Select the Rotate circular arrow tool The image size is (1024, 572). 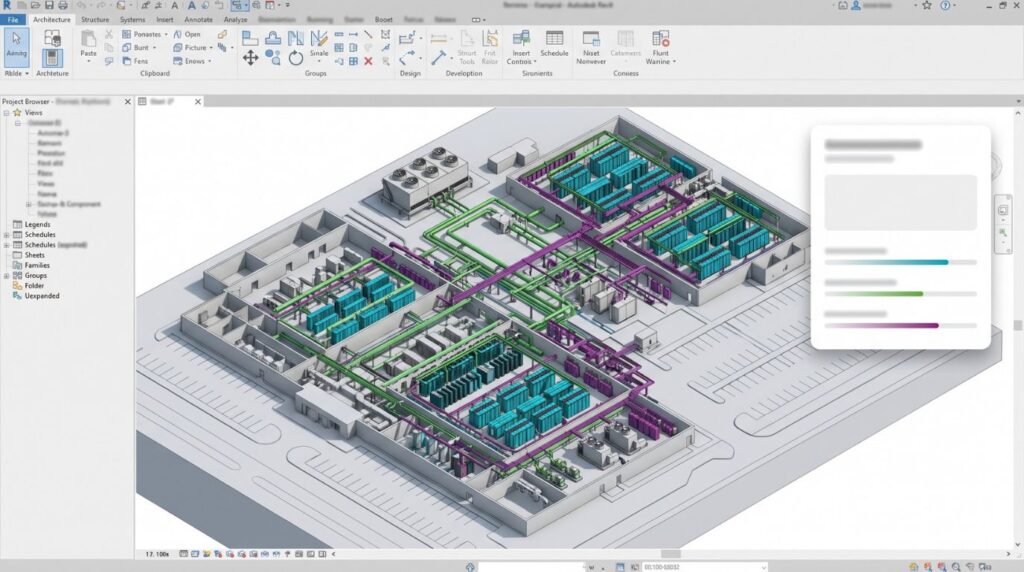click(296, 58)
